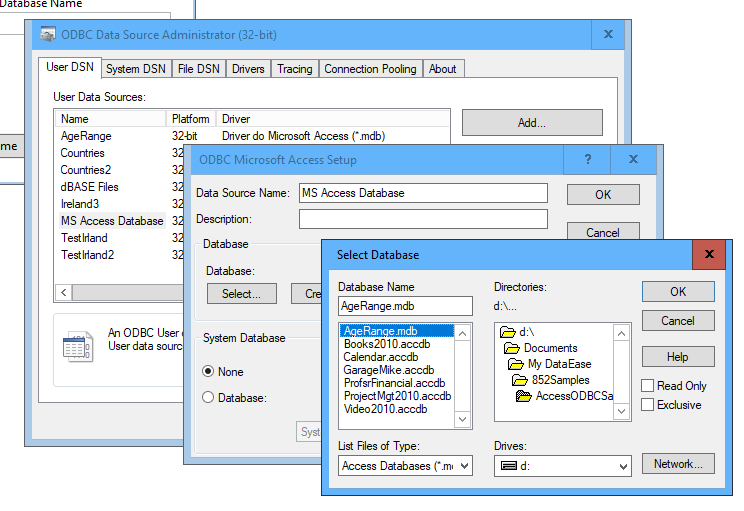Screen dimensions: 744x511
Task: Close the ODBC Data Source Administrator window
Action: (608, 34)
